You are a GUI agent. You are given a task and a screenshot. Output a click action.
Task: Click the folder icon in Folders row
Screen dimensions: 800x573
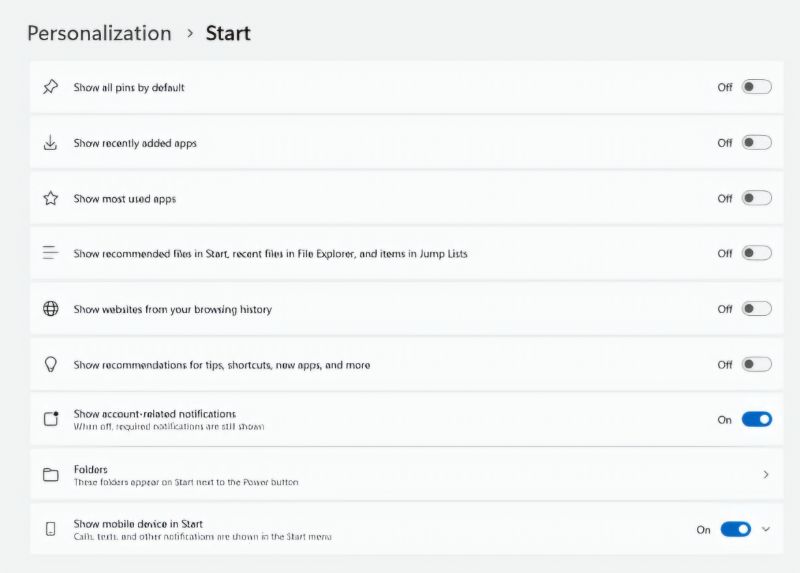50,474
